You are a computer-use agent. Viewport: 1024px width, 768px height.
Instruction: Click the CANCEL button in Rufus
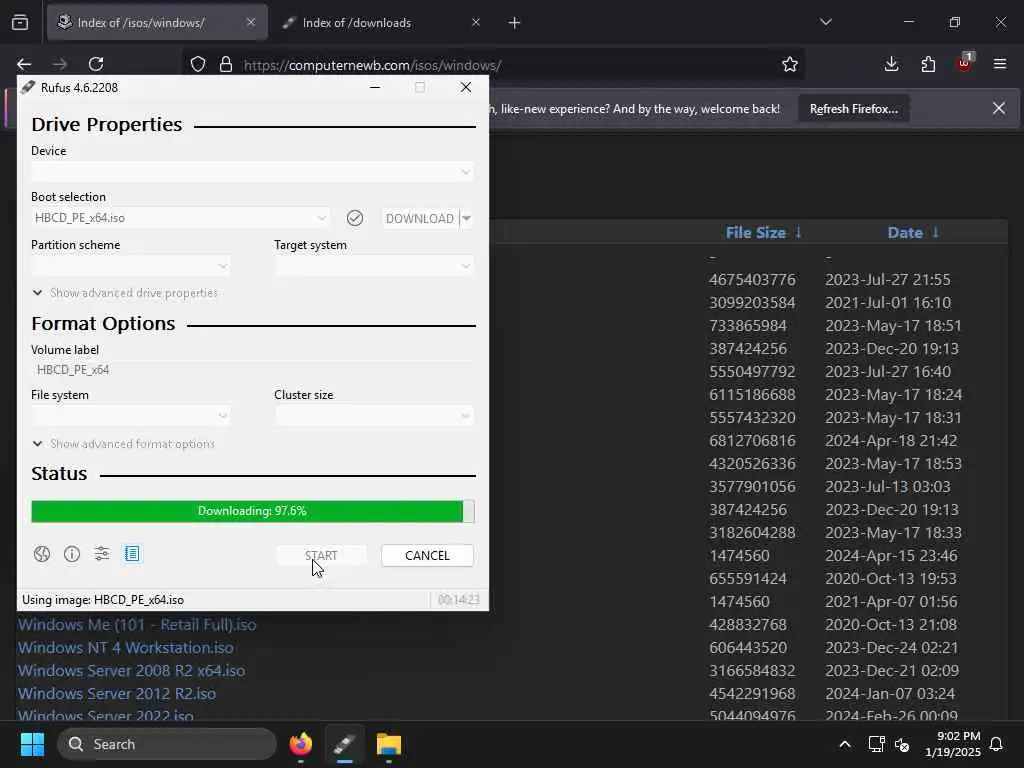427,555
